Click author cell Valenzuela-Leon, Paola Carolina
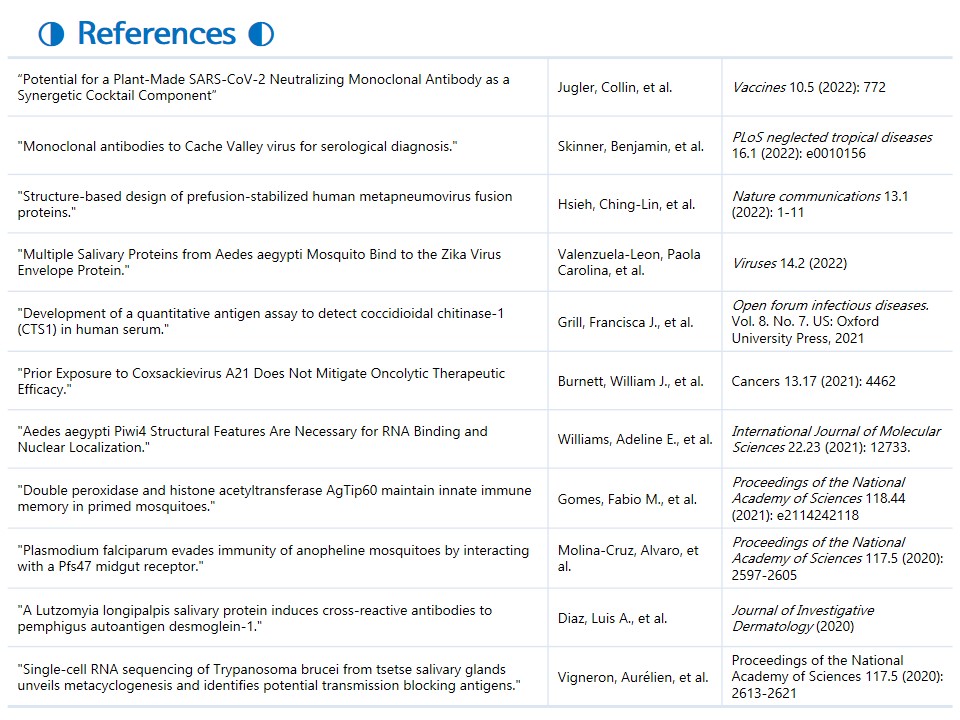Image resolution: width=960 pixels, height=720 pixels. coord(628,263)
